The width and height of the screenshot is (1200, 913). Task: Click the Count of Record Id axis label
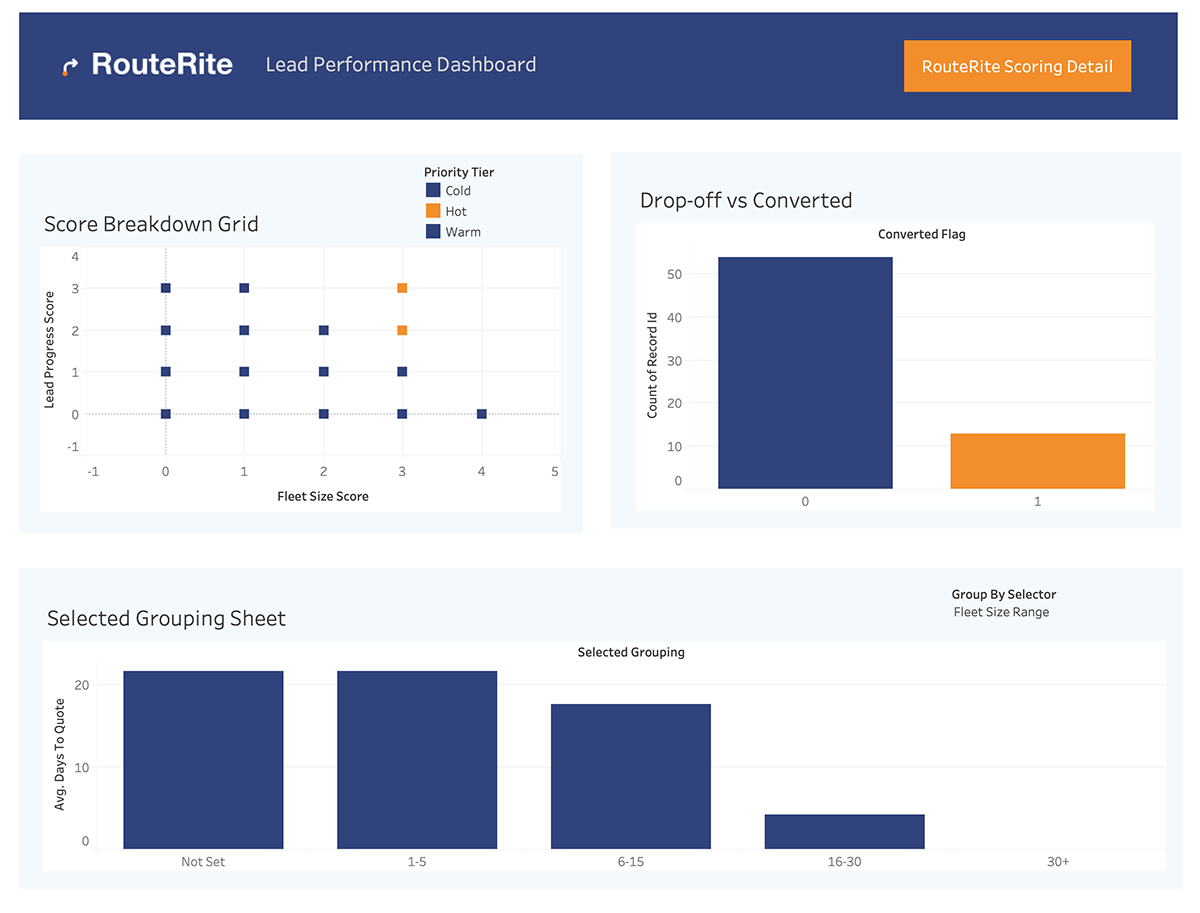click(653, 365)
